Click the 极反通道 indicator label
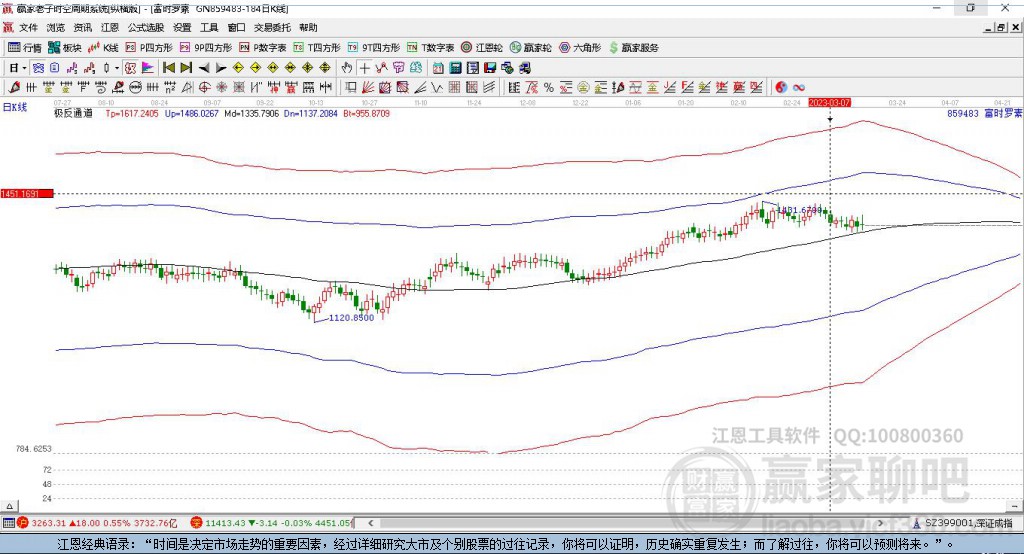1024x554 pixels. point(73,114)
